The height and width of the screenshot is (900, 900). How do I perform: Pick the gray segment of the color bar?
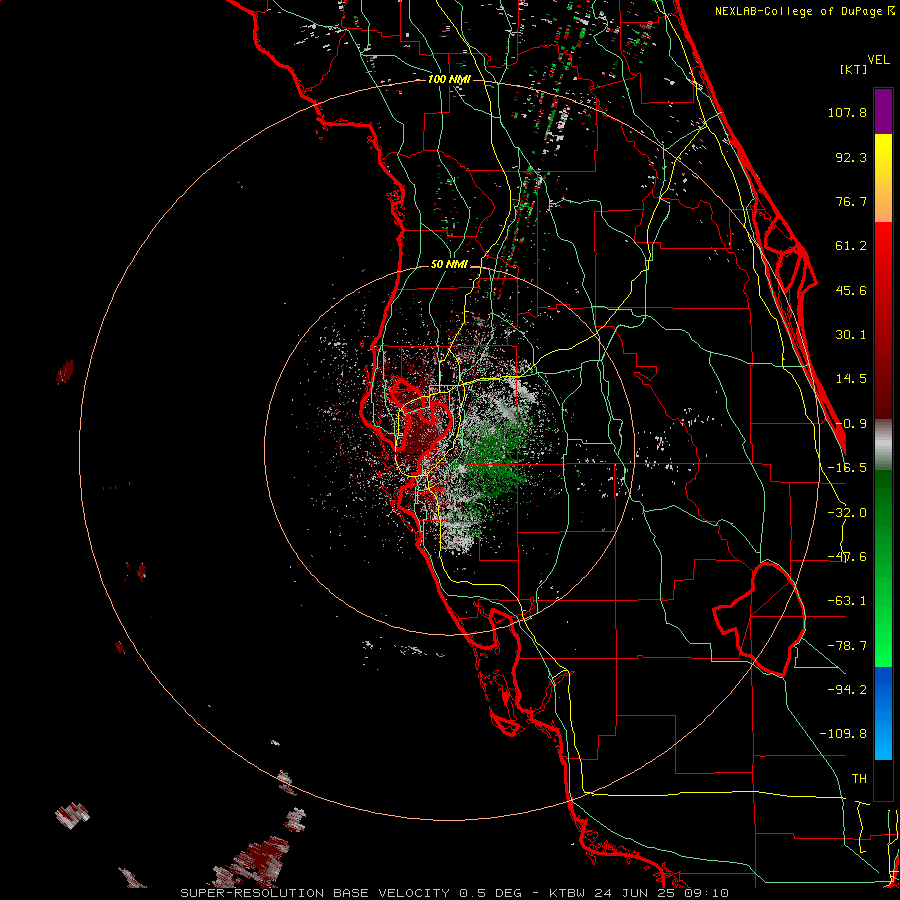tap(883, 445)
